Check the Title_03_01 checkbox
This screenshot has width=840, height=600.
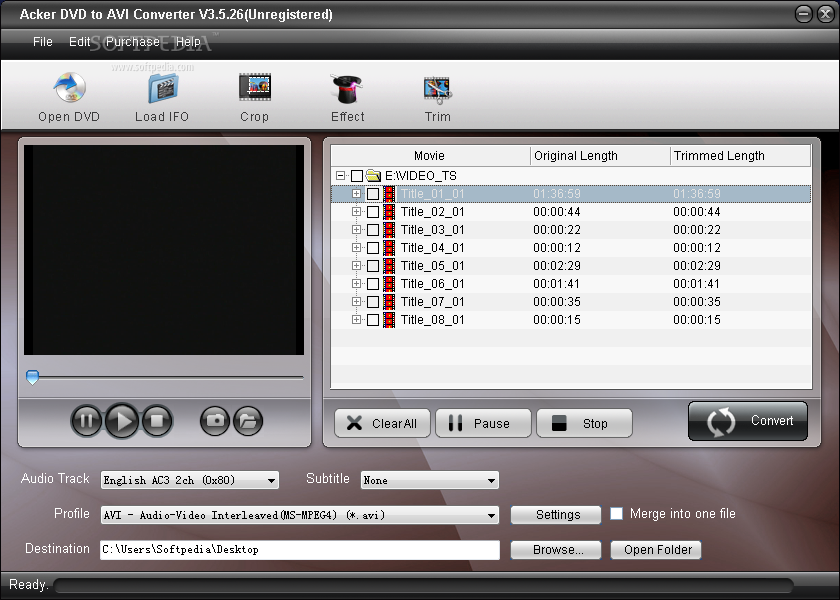(x=373, y=230)
